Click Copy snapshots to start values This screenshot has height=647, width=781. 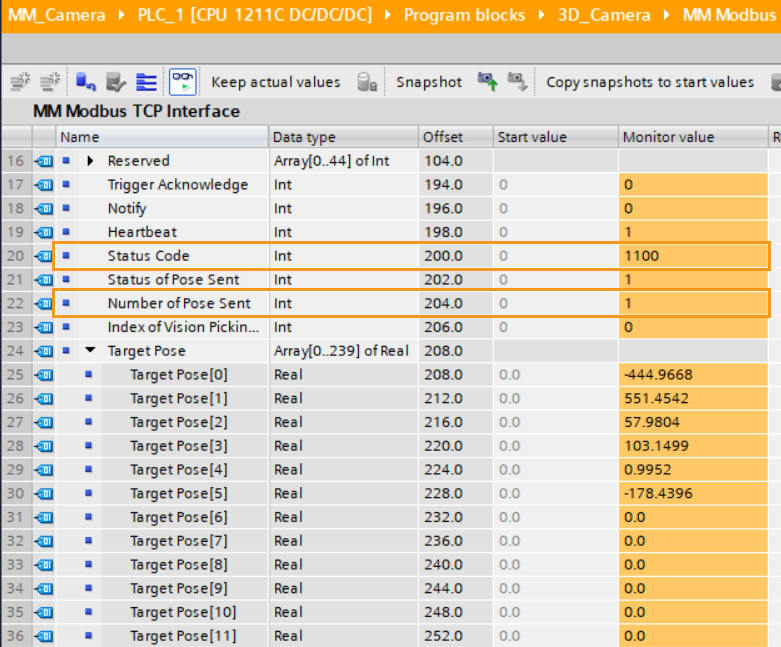coord(650,82)
